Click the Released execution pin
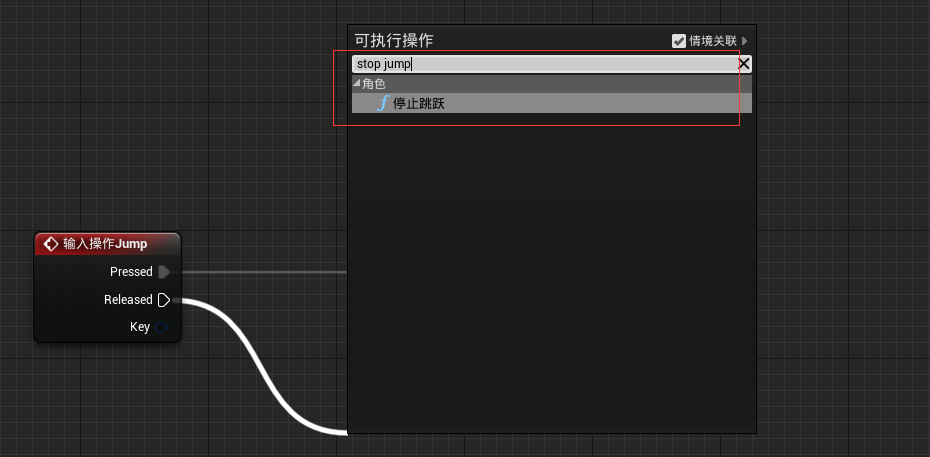Screen dimensions: 930x457 point(164,300)
